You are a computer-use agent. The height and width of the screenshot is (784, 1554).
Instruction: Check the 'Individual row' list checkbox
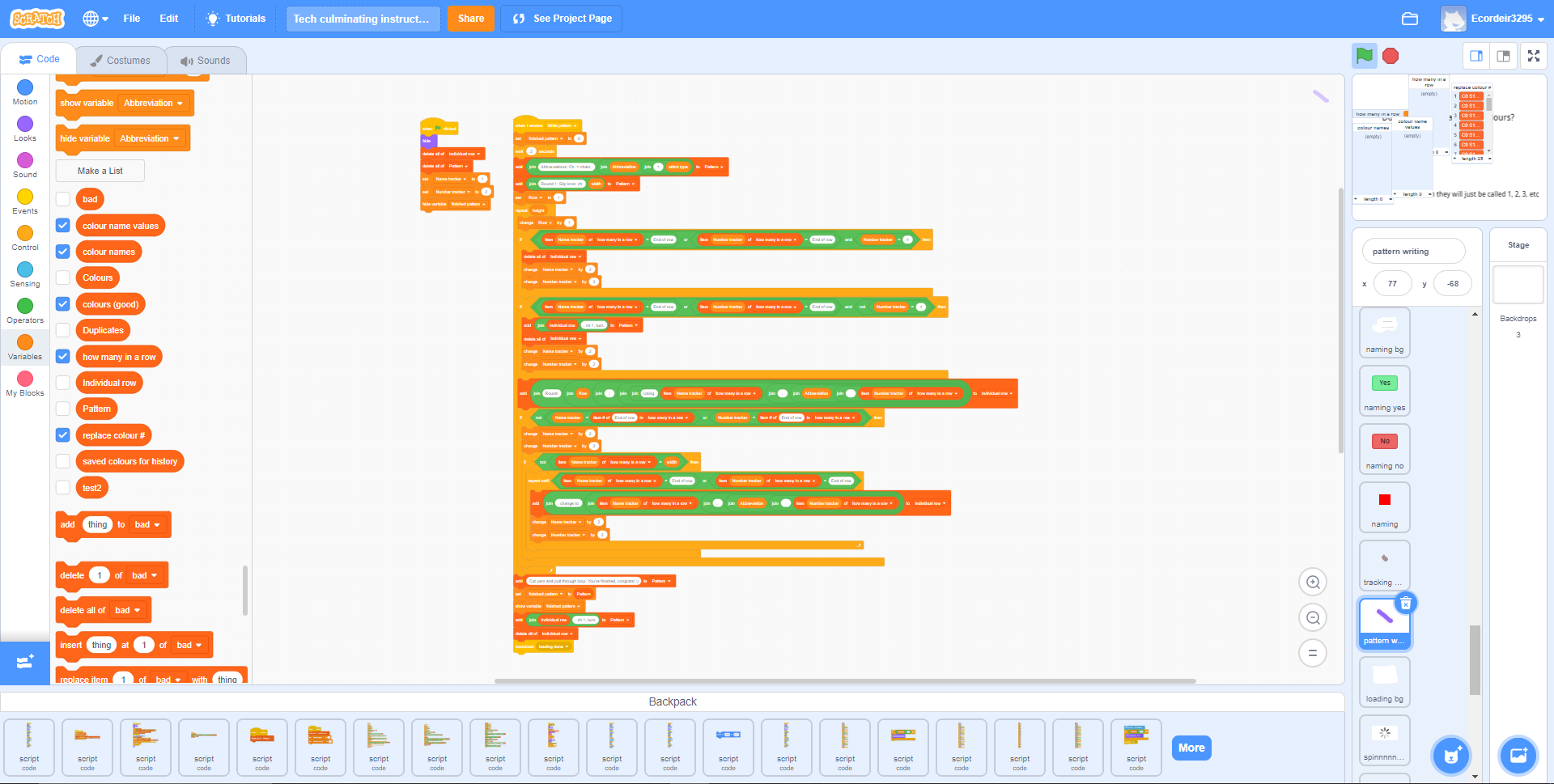coord(62,382)
